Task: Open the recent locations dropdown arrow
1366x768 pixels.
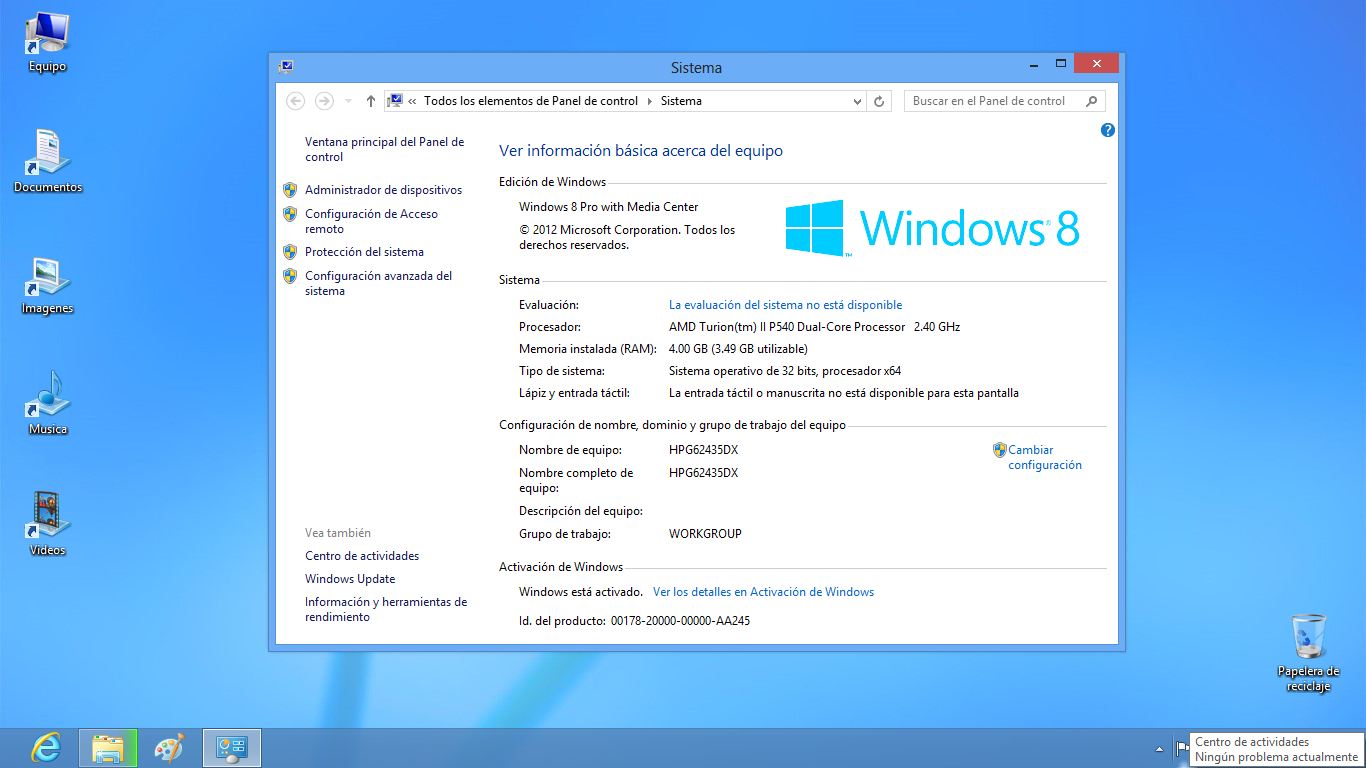Action: (348, 101)
